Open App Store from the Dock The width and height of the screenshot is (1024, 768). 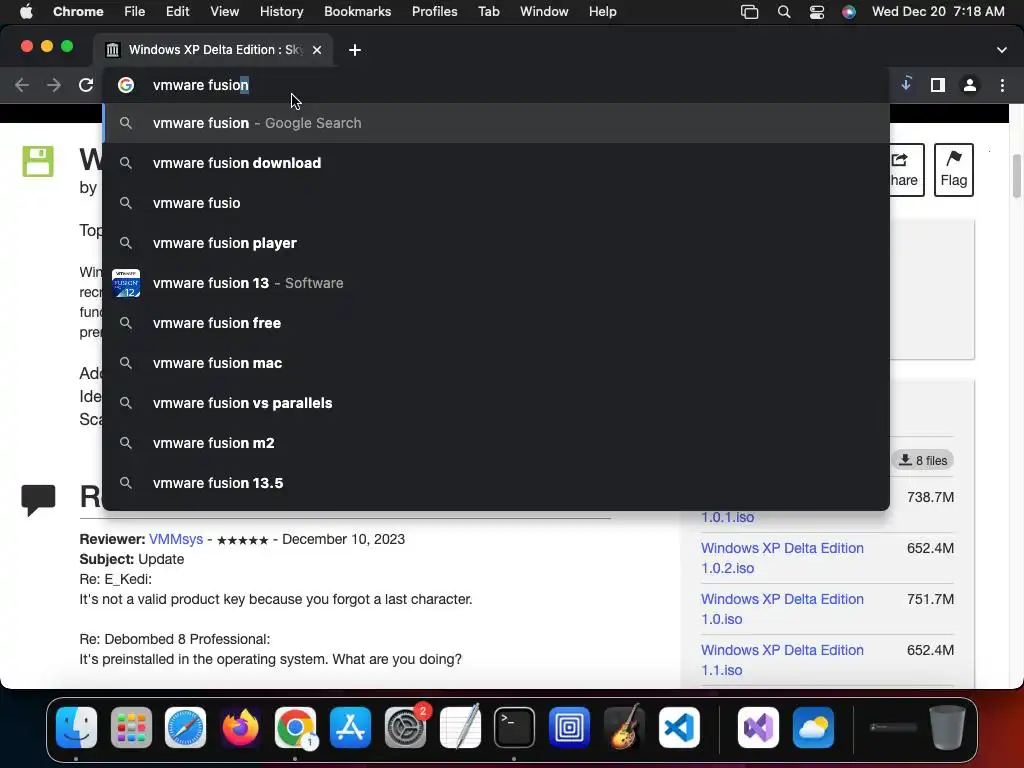click(351, 727)
